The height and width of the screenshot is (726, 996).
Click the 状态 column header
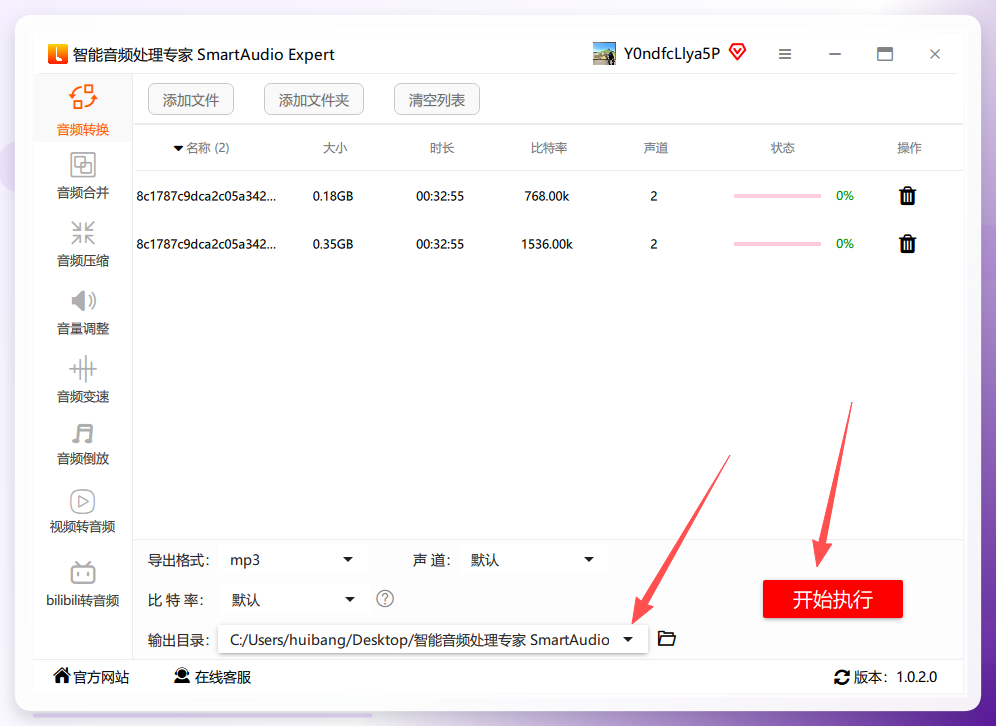tap(783, 148)
